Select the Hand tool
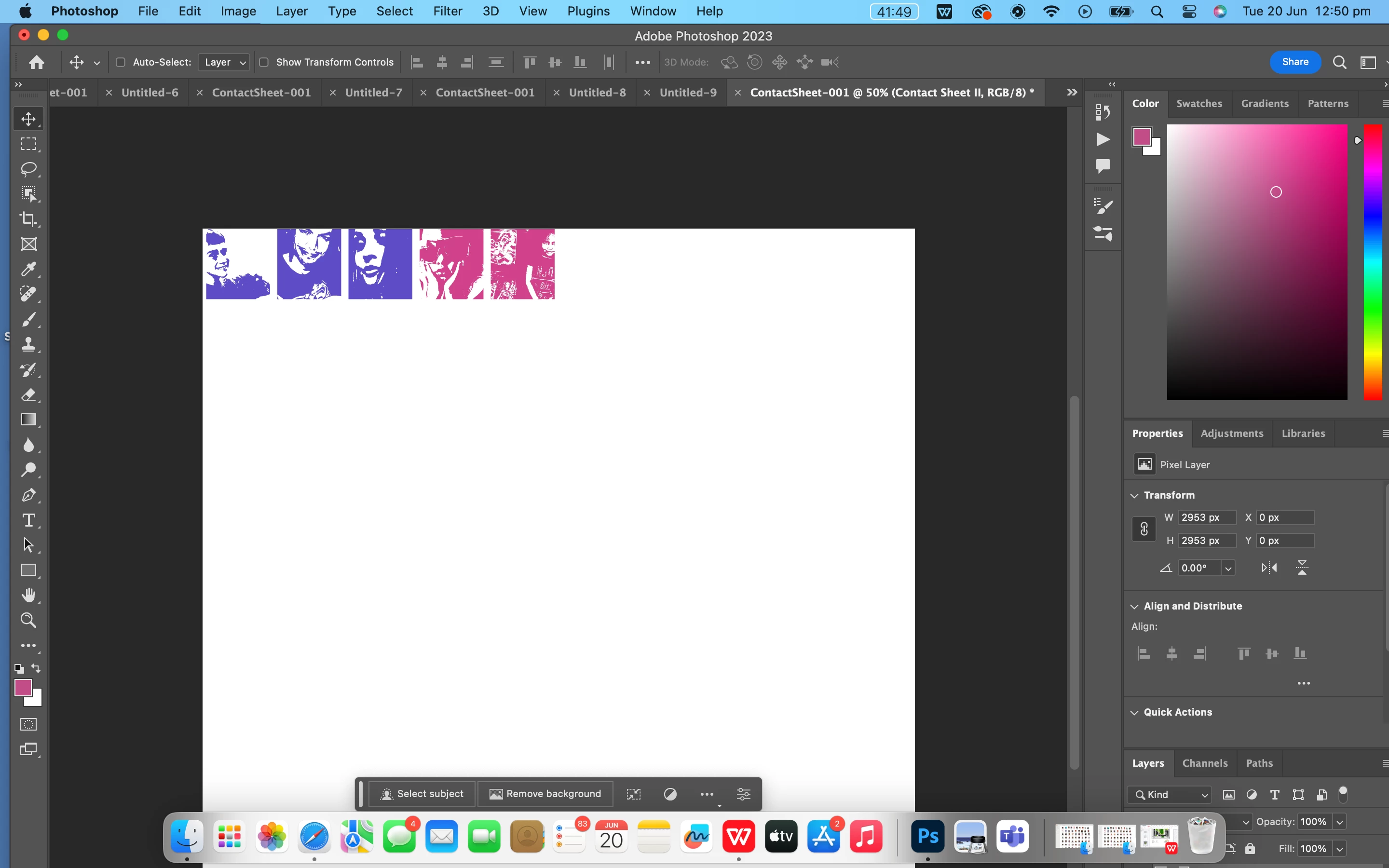Viewport: 1389px width, 868px height. [28, 596]
